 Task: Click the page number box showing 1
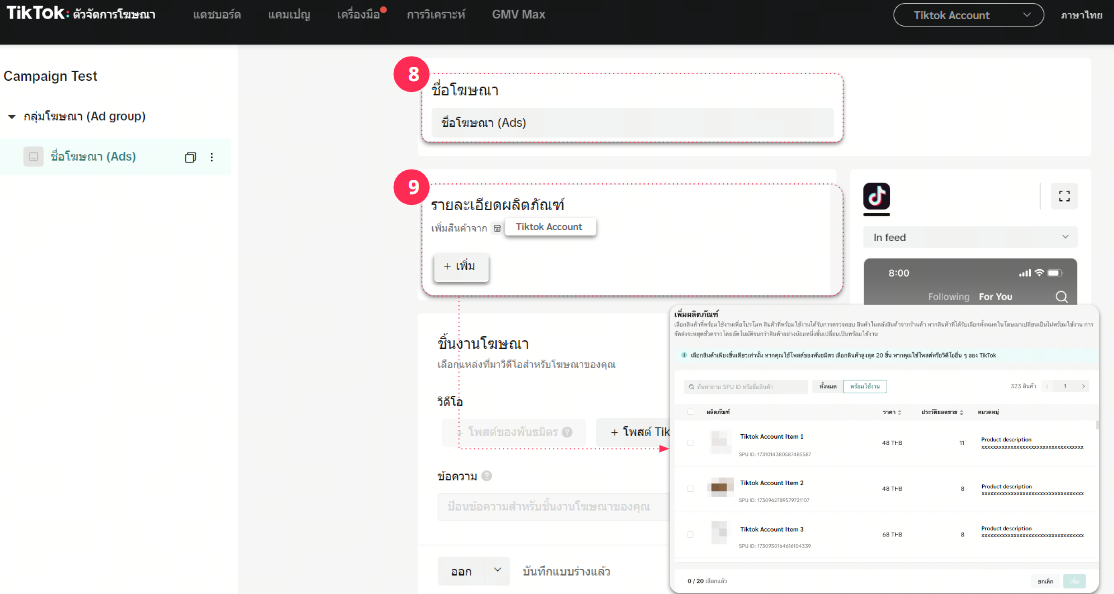1065,387
